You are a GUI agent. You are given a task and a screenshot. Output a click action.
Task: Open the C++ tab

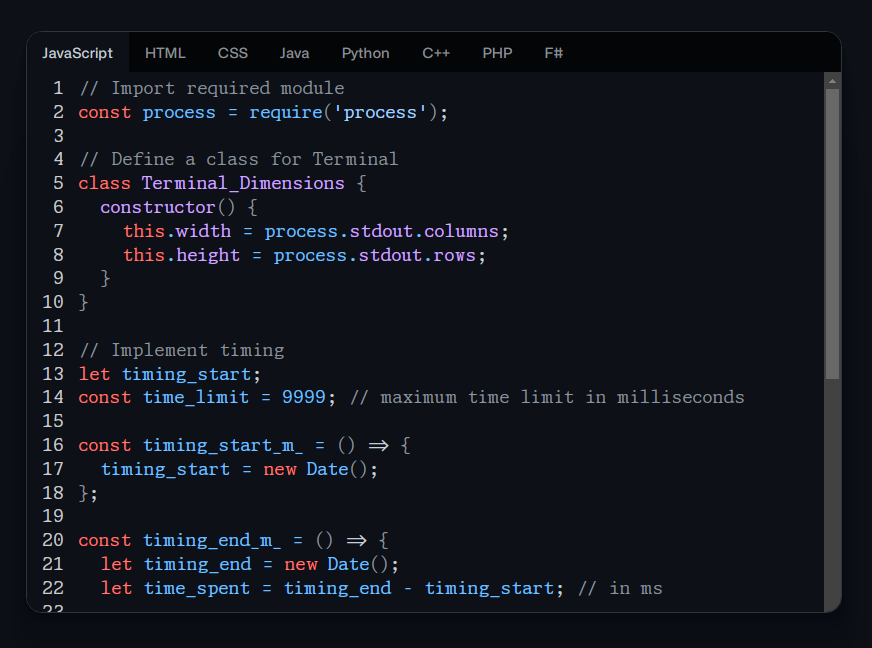(436, 53)
